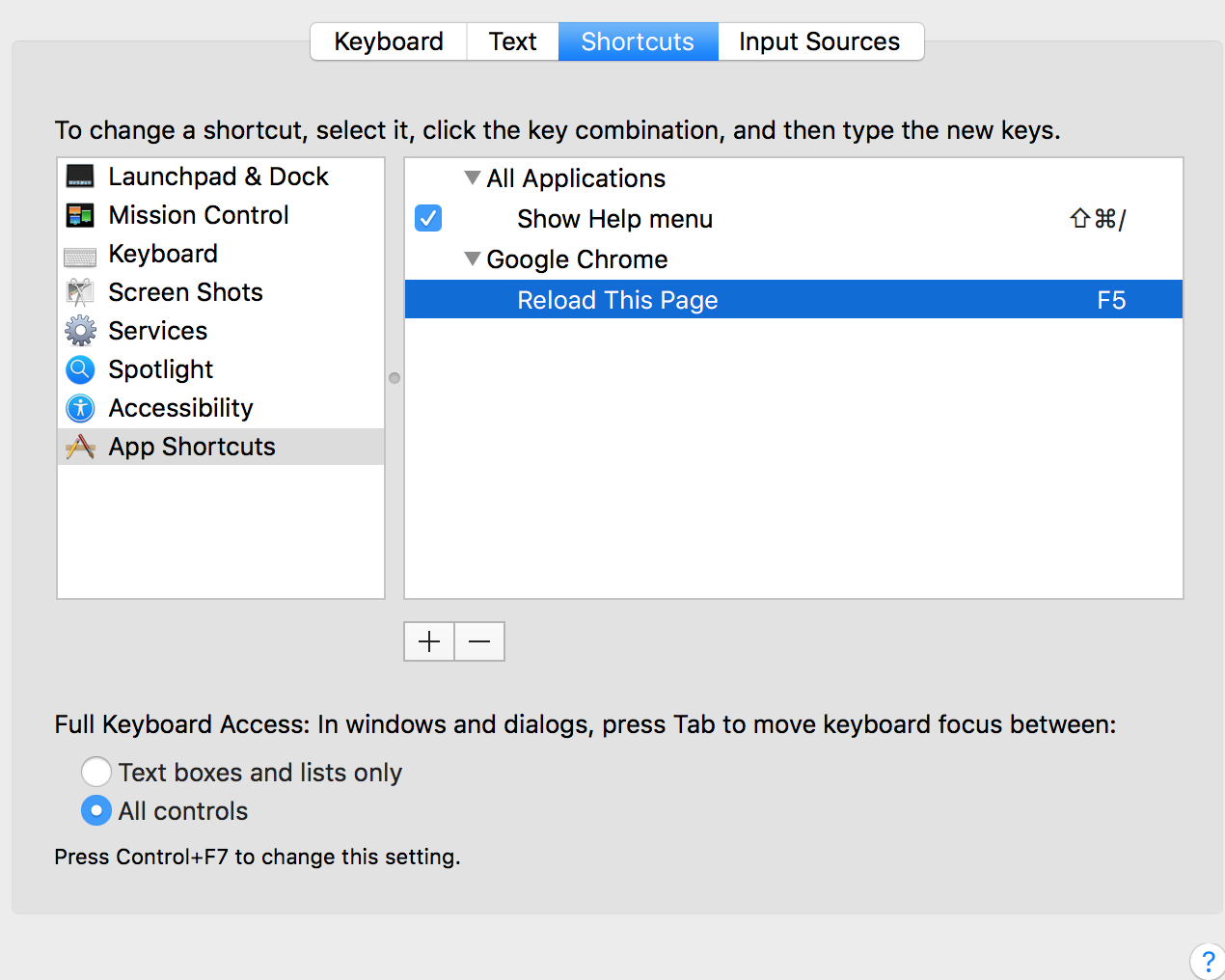
Task: Click the Keyboard category icon
Action: click(x=80, y=256)
